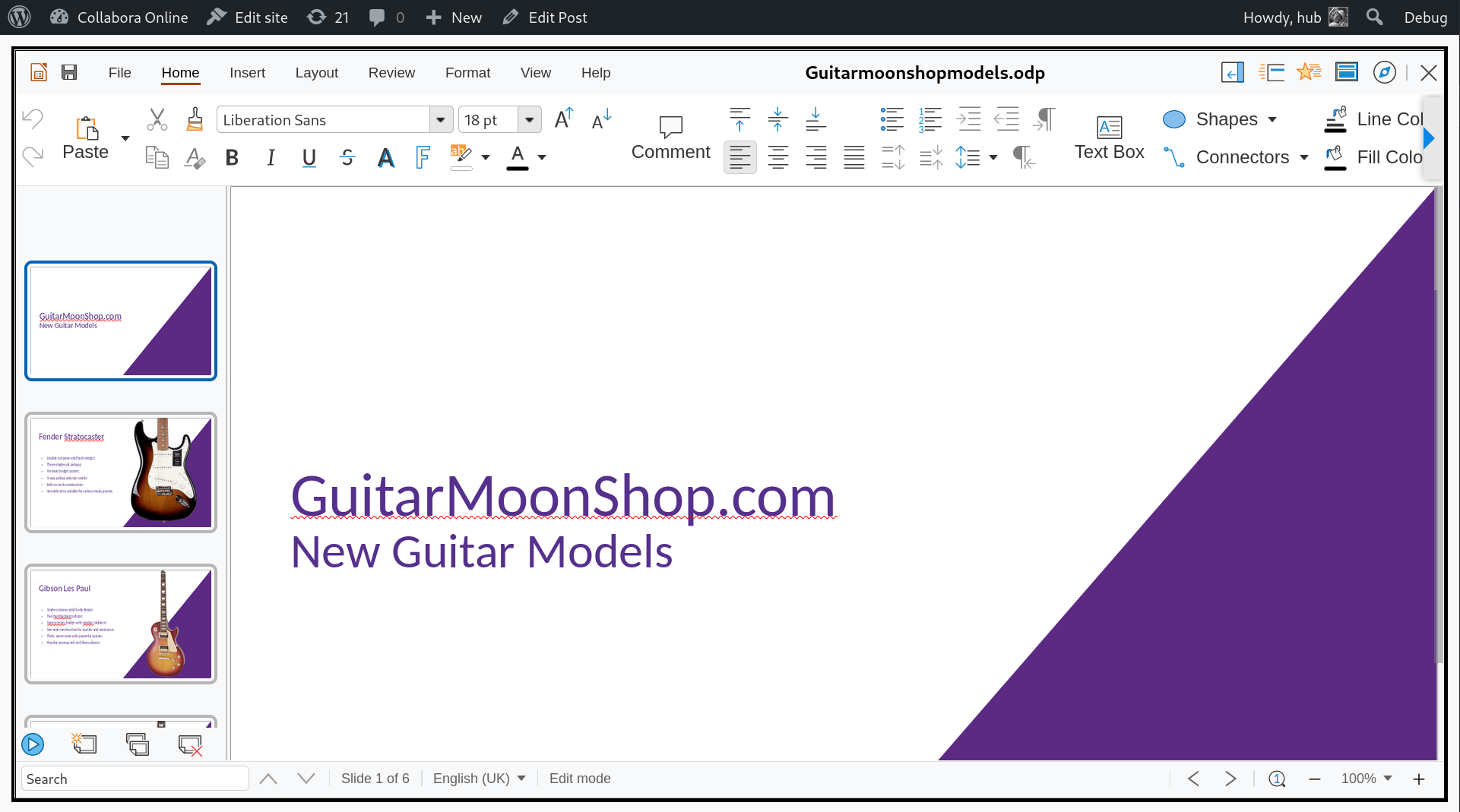The width and height of the screenshot is (1460, 812).
Task: Delete the current slide
Action: [190, 744]
